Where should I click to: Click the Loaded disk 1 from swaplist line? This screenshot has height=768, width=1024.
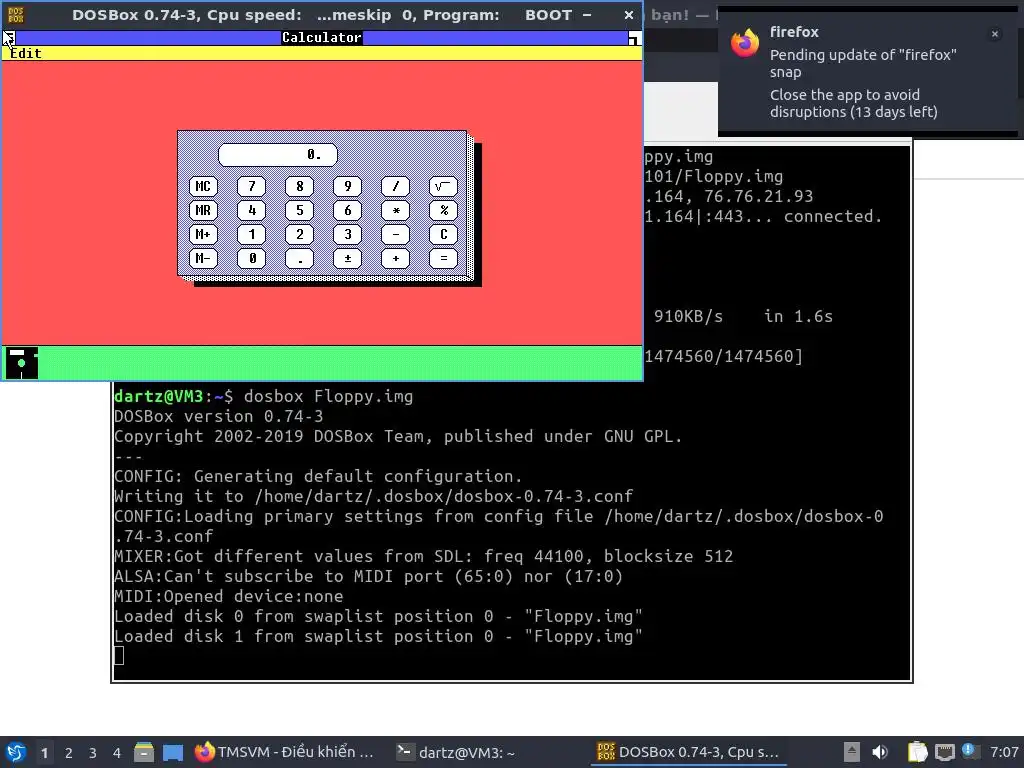[379, 637]
